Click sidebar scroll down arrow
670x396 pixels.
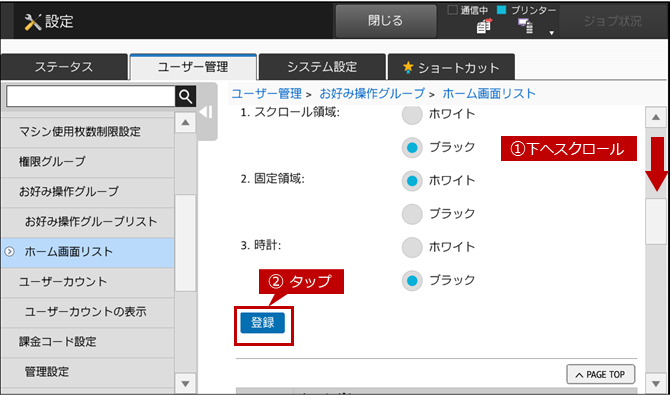pos(185,384)
